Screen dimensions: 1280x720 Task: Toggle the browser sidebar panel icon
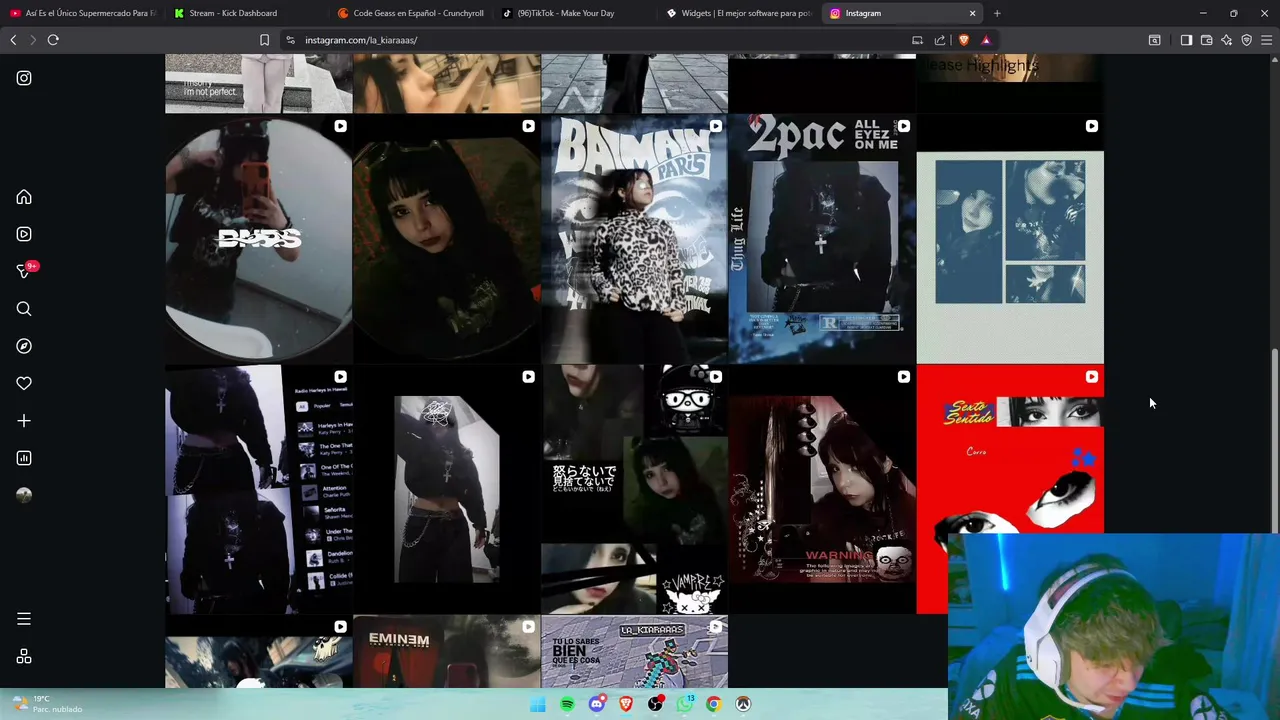click(1186, 40)
